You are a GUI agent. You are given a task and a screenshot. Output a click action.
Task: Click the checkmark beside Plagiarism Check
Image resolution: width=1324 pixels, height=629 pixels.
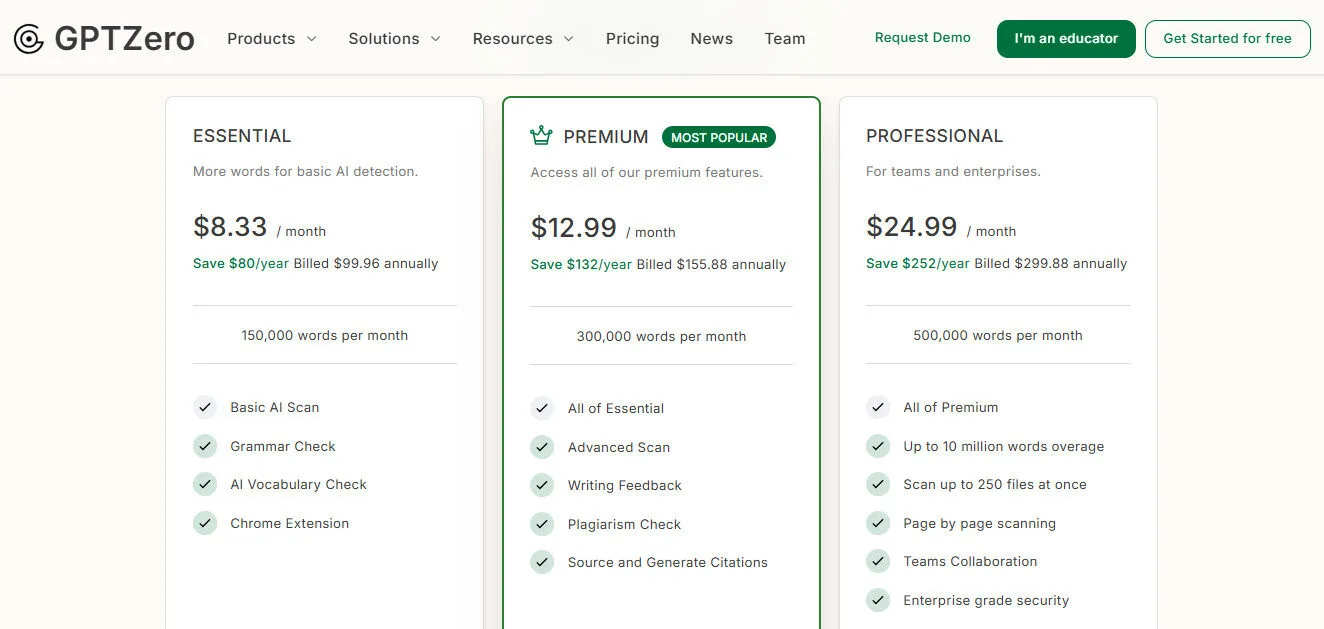(x=541, y=523)
